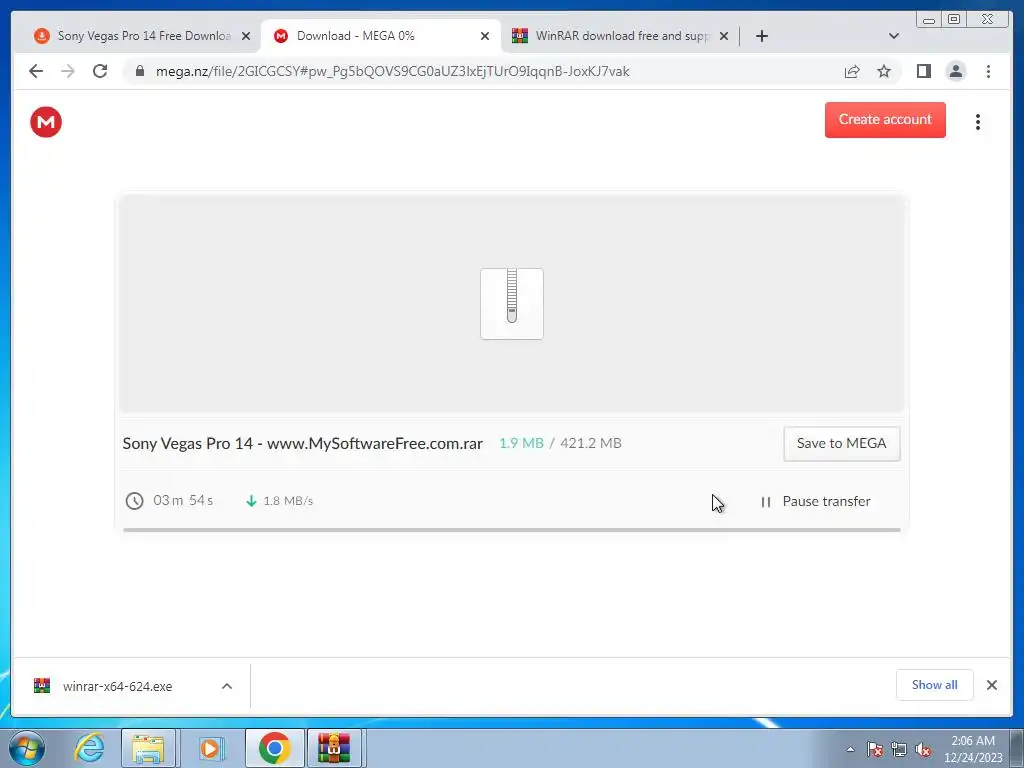
Task: Click the 1.9 MB downloaded size
Action: (521, 443)
